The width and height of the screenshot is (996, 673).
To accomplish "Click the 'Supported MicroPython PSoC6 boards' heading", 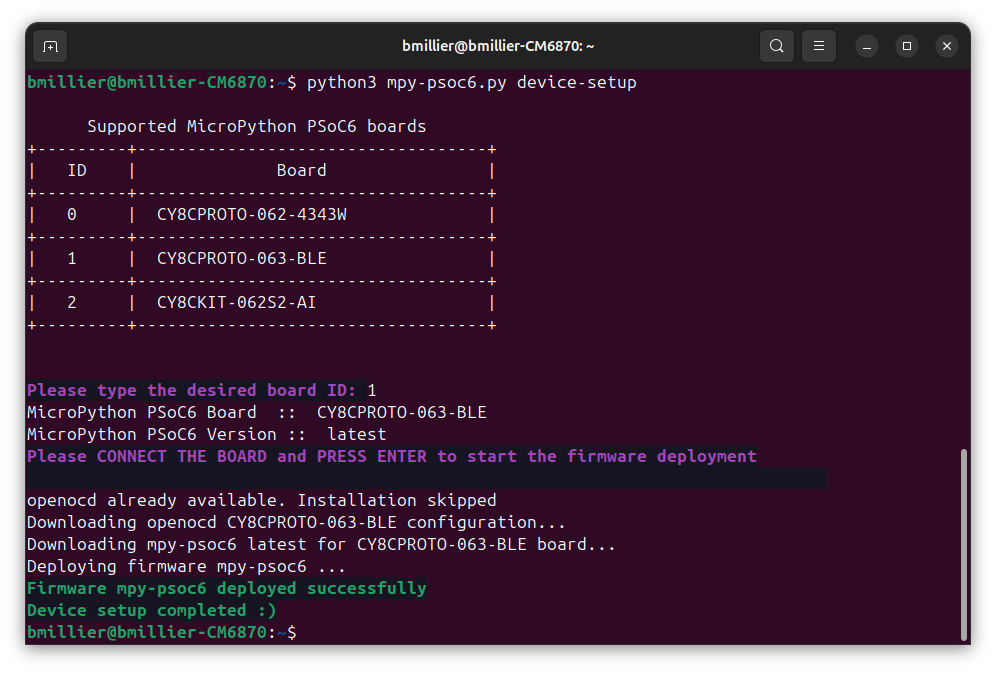I will [257, 126].
